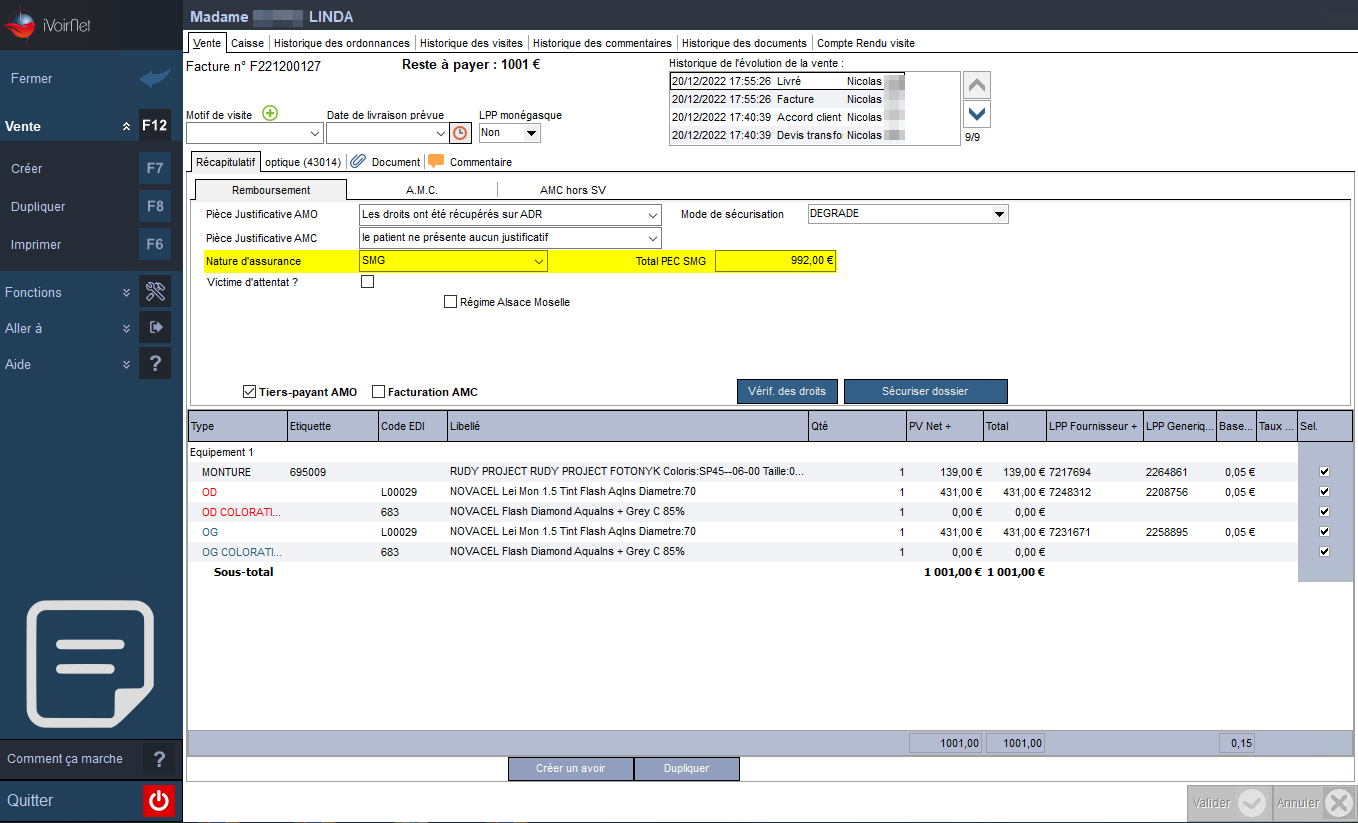Open the LPP monégasque dropdown
Screen dimensions: 1358x823
(x=510, y=133)
